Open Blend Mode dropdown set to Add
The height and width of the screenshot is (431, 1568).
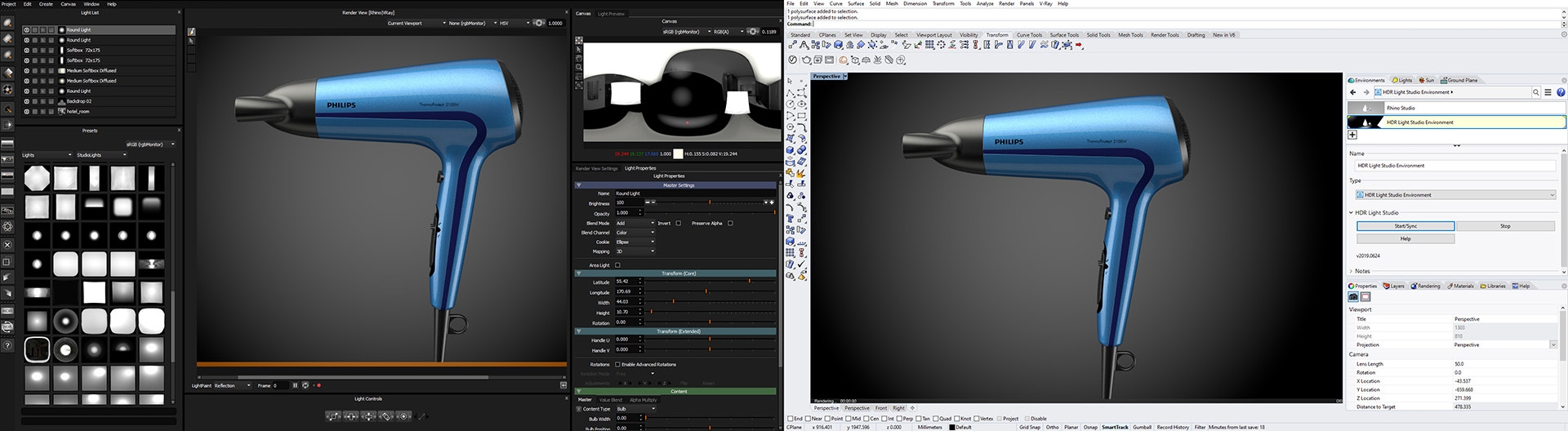(635, 223)
